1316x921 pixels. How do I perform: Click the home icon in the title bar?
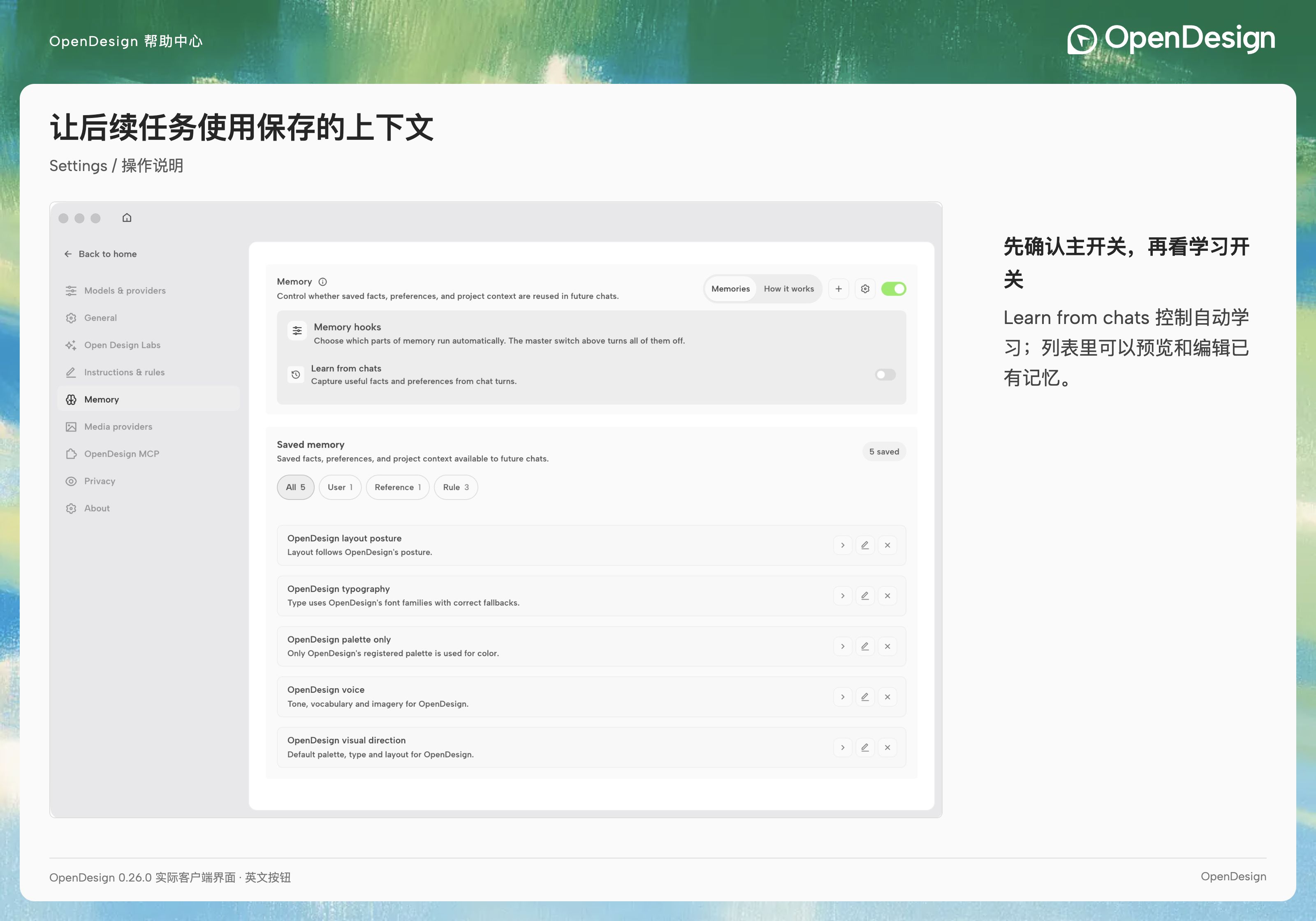tap(127, 218)
